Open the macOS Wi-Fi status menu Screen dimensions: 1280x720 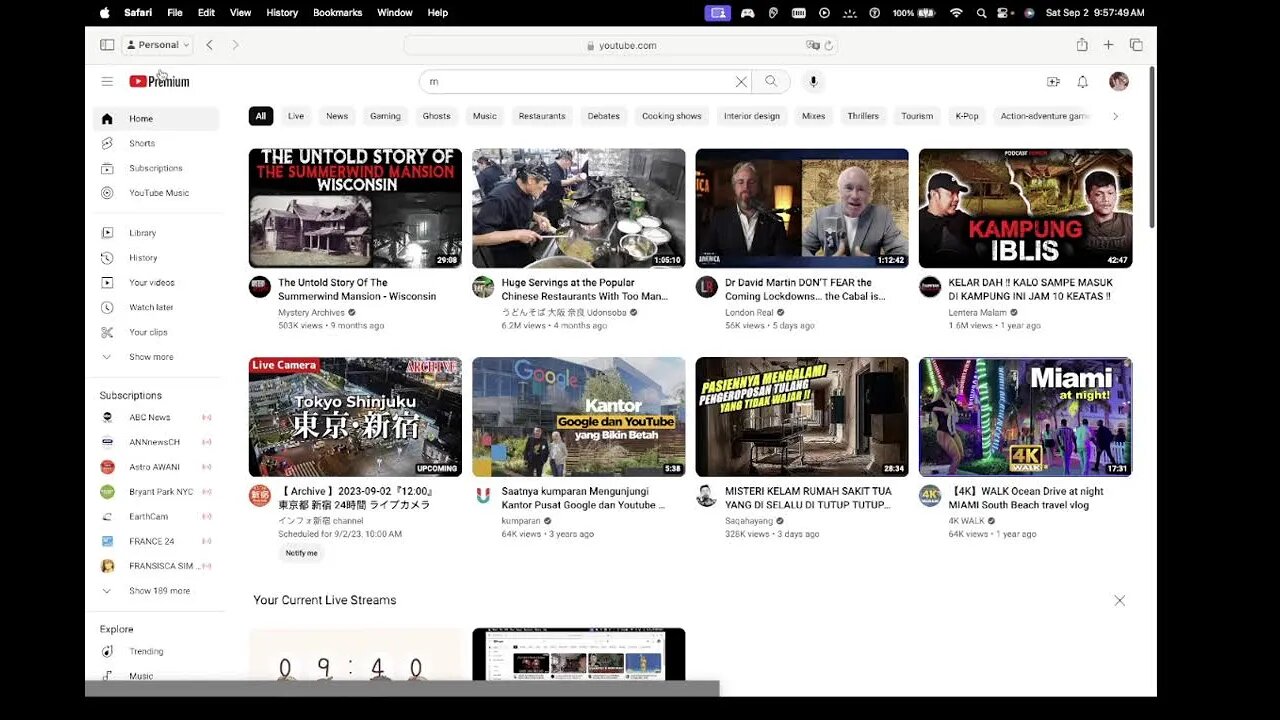pyautogui.click(x=956, y=13)
